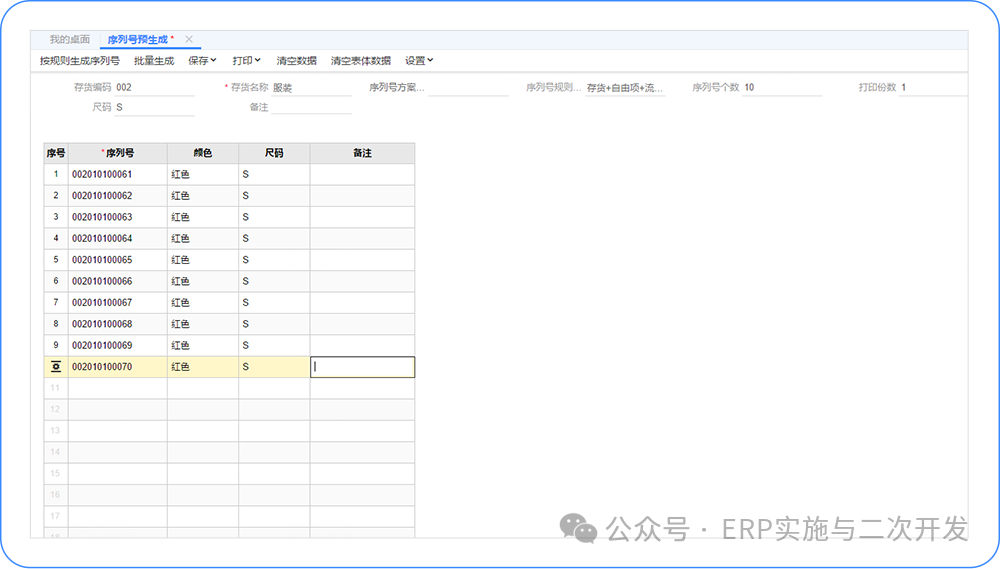Click the 颜色 cell in row 3
1000x569 pixels.
[x=202, y=217]
